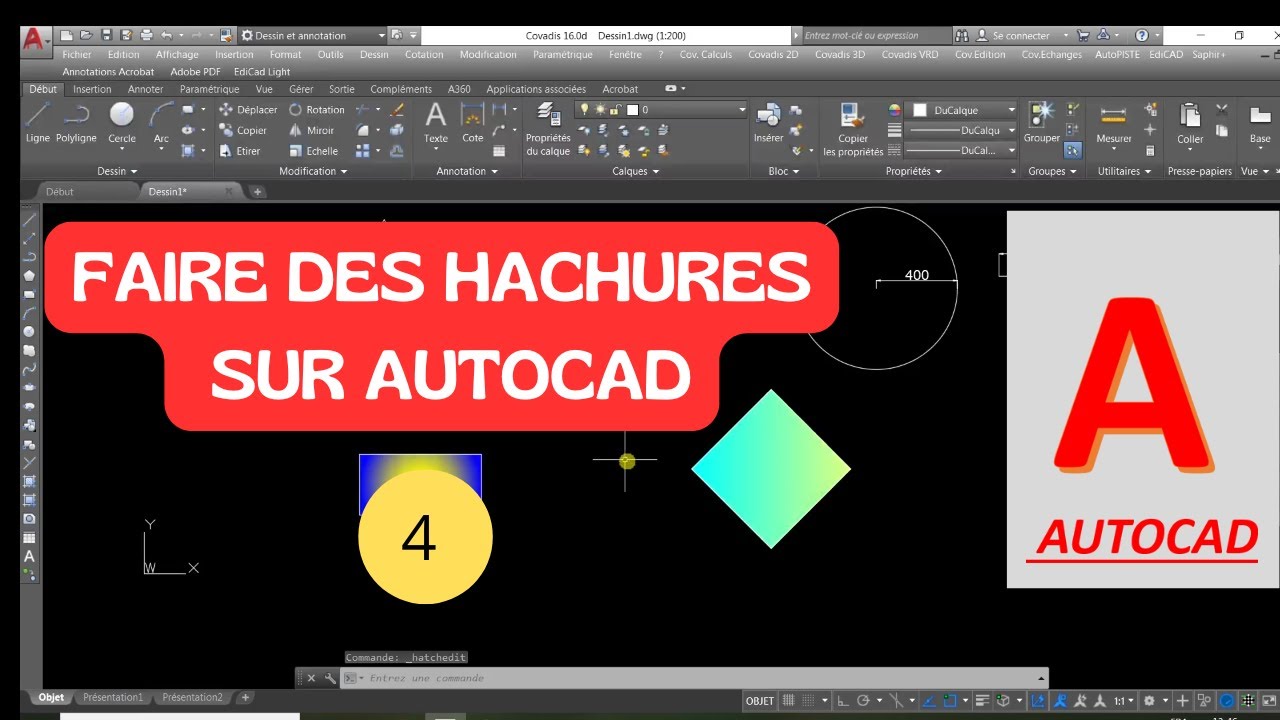Click the Print icon in quick access toolbar

(147, 35)
